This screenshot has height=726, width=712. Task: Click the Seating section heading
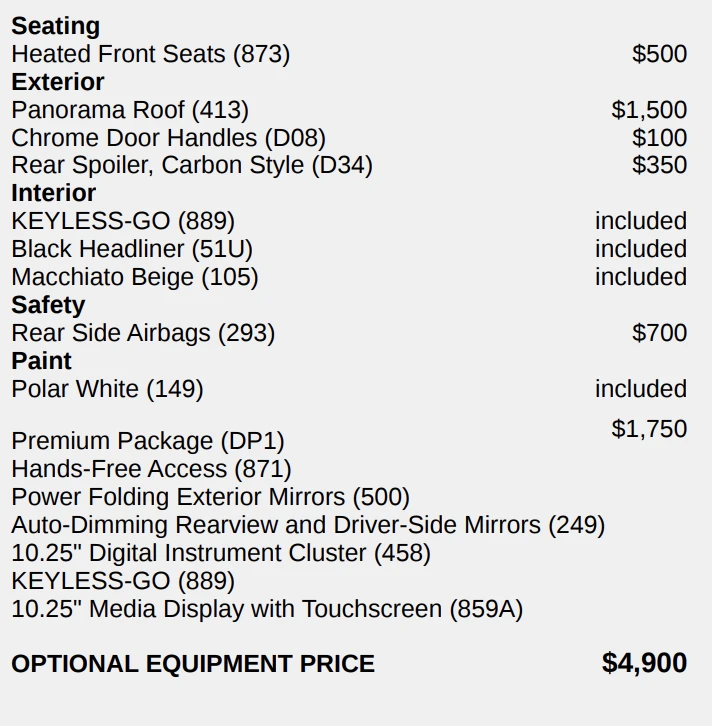pyautogui.click(x=56, y=26)
